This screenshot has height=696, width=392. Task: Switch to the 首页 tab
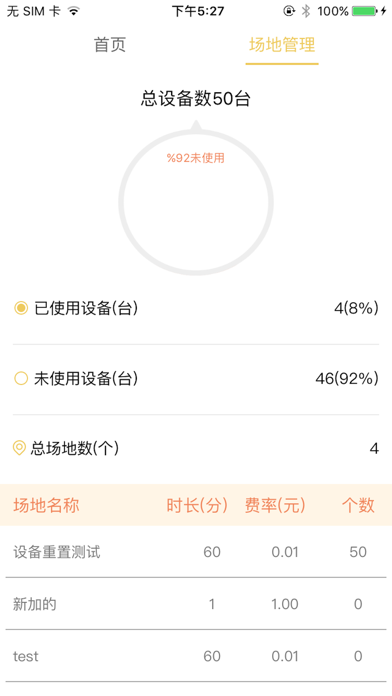point(110,45)
